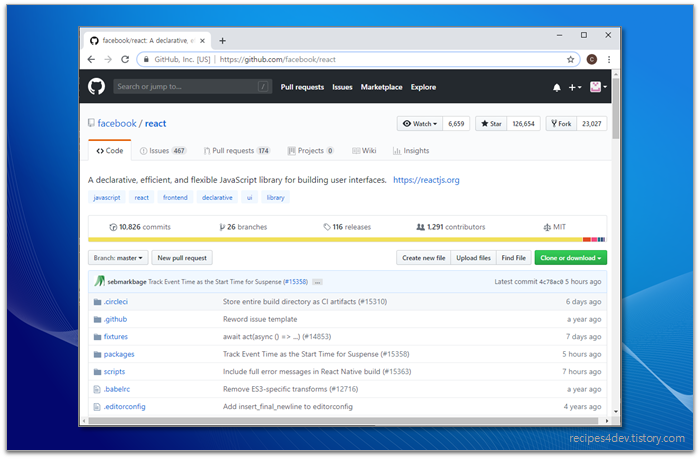Switch to the Insights tab
This screenshot has height=460, width=700.
(411, 151)
